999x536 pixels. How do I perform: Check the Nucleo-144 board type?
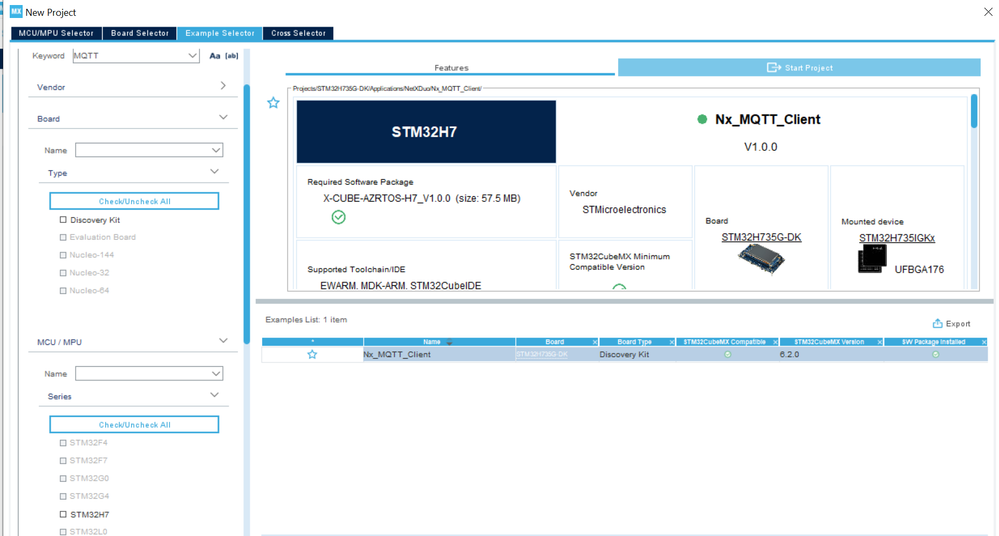tap(63, 255)
